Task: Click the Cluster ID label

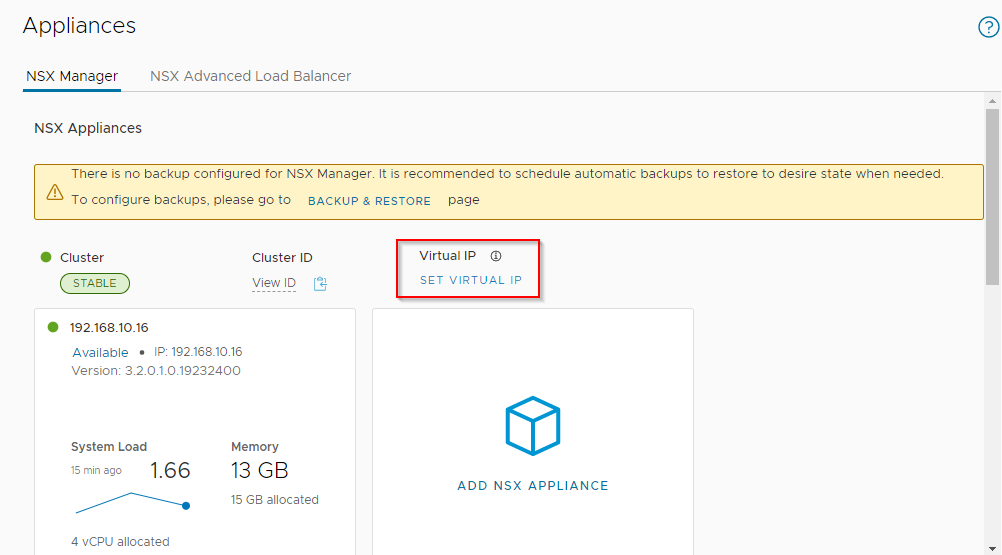Action: point(282,257)
